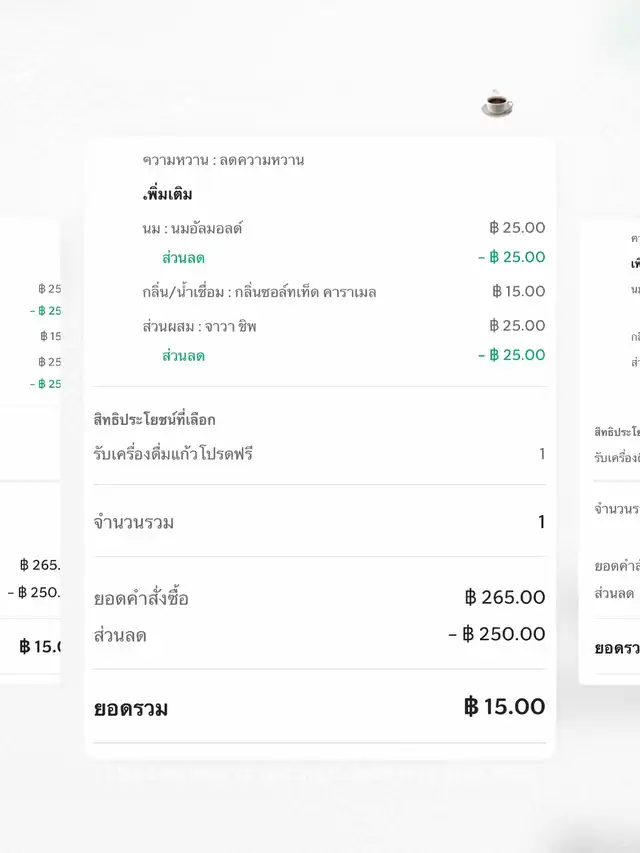Click the - ฿ 250.00 total discount
640x853 pixels.
point(497,634)
